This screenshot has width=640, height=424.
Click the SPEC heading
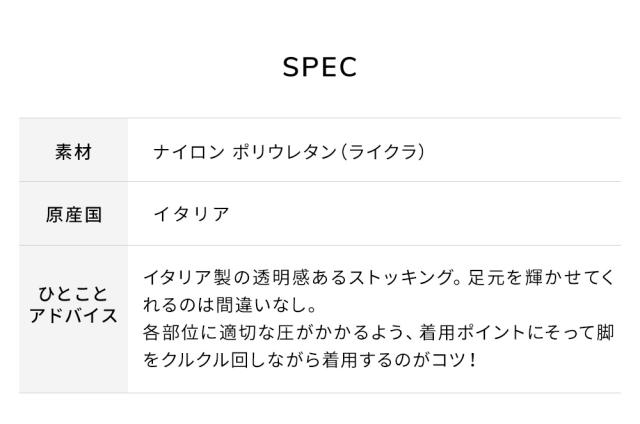tap(320, 67)
